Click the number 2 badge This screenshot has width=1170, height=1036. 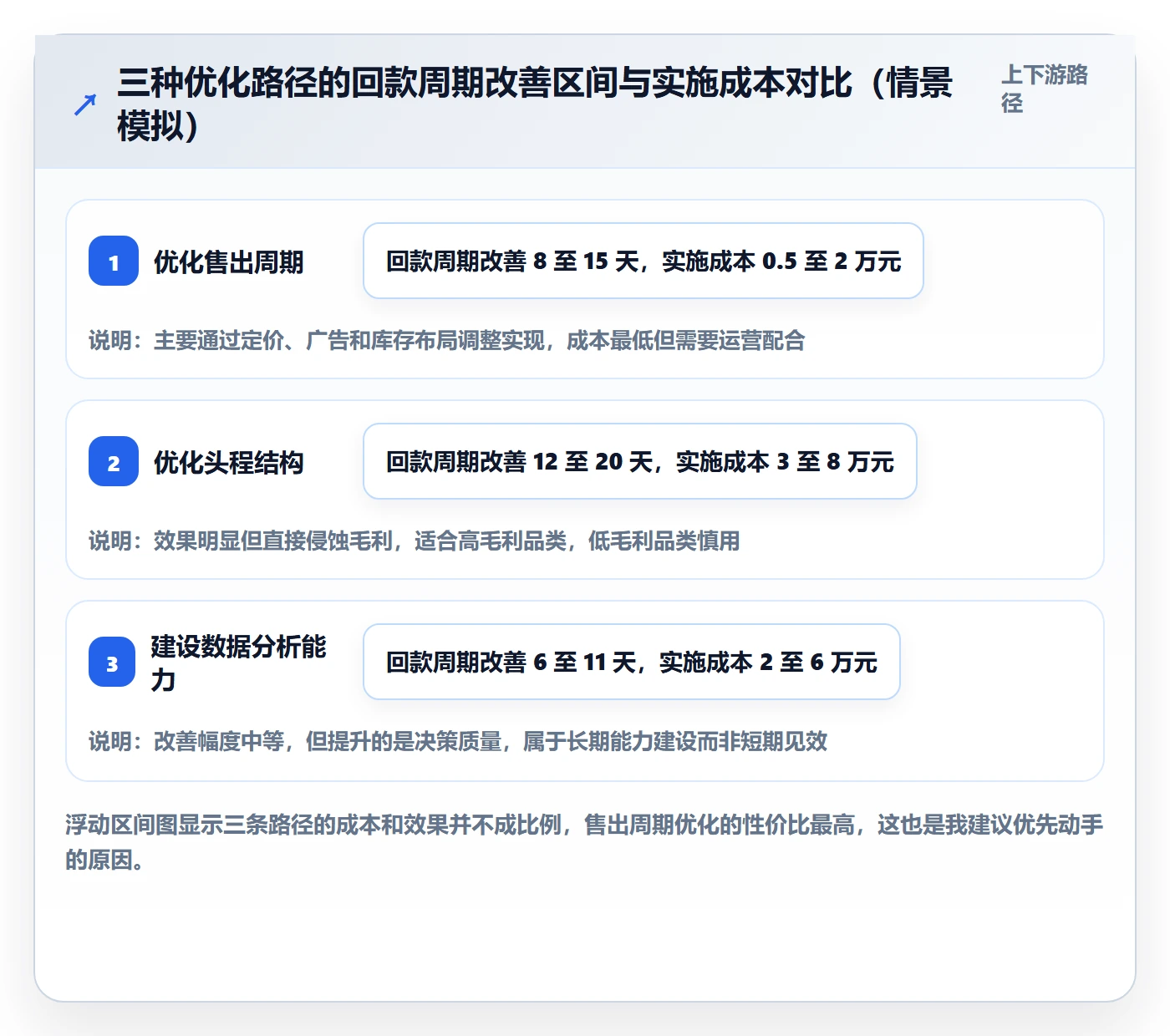point(114,461)
